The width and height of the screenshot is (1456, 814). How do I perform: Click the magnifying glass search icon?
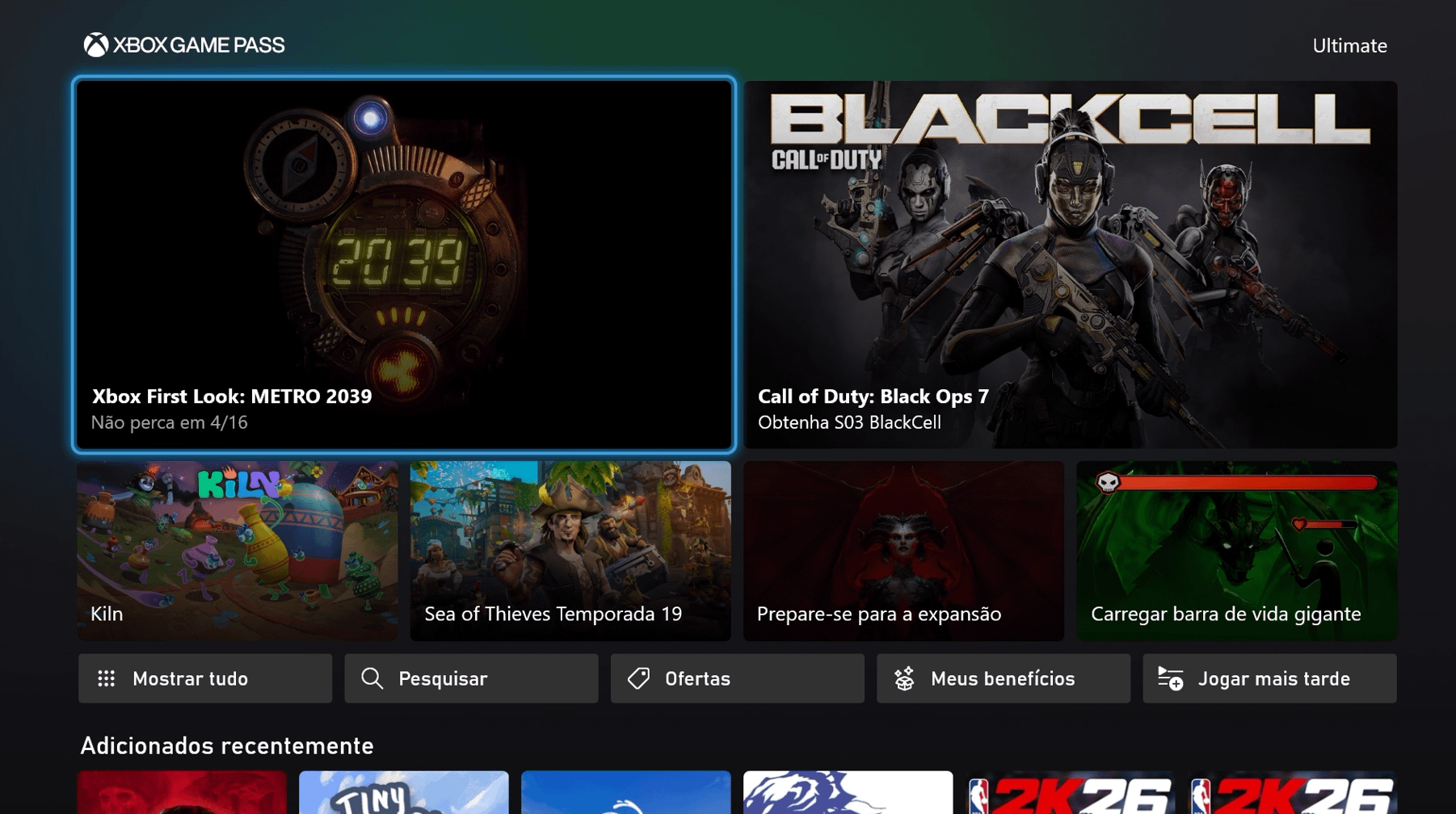tap(372, 679)
